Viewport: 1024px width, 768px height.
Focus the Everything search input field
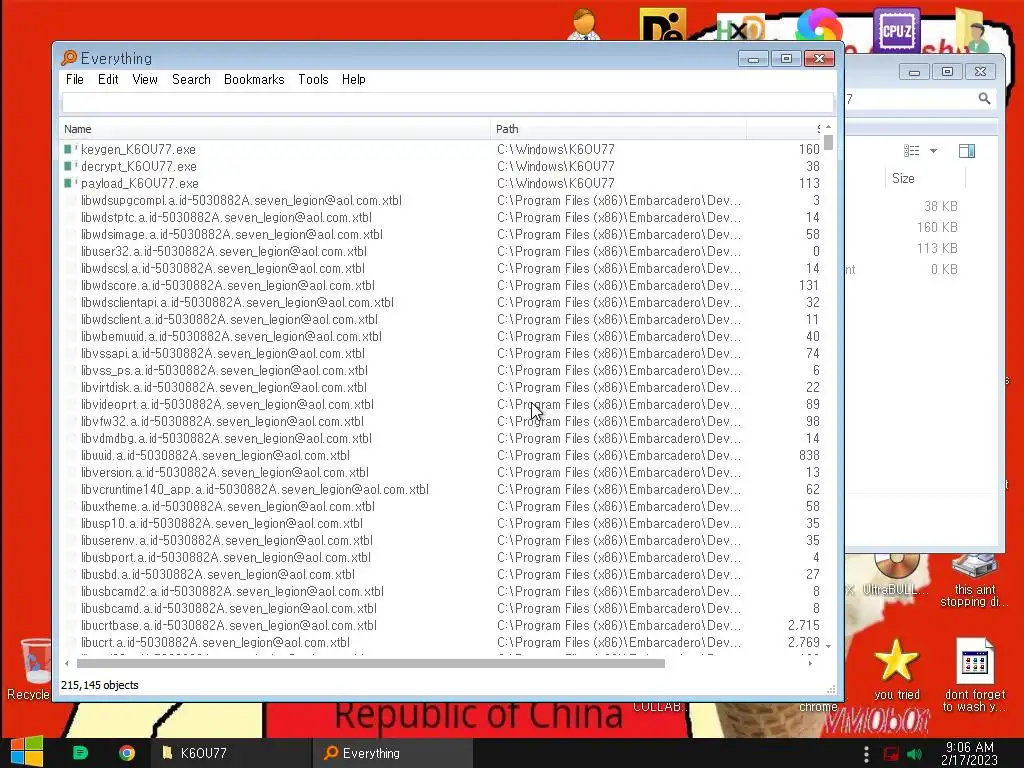point(447,103)
